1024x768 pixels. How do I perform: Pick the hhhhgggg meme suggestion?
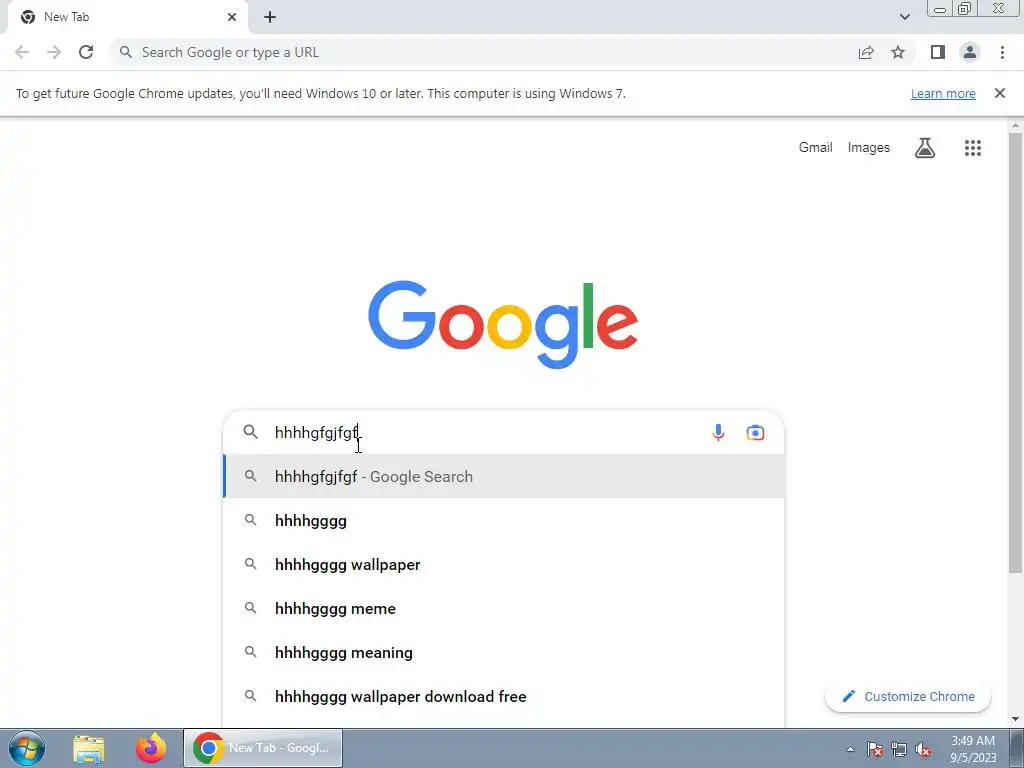[x=504, y=608]
